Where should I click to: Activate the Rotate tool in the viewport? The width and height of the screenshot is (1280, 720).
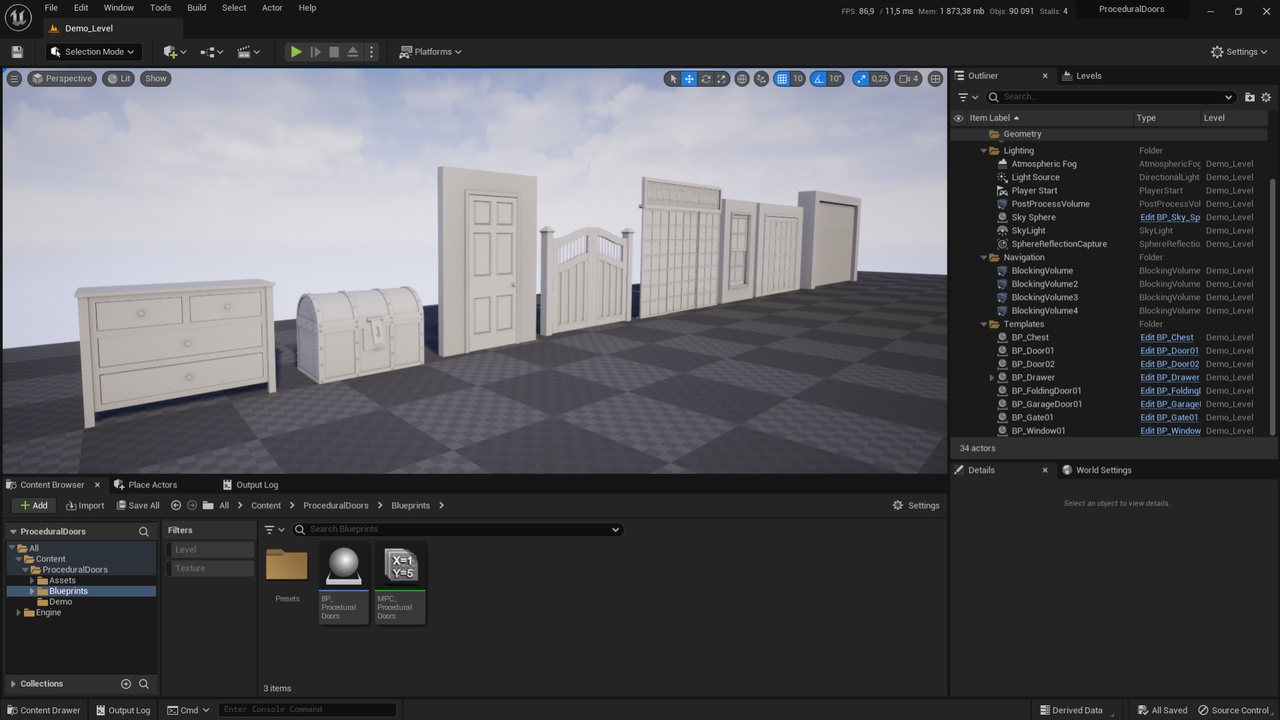pyautogui.click(x=705, y=79)
